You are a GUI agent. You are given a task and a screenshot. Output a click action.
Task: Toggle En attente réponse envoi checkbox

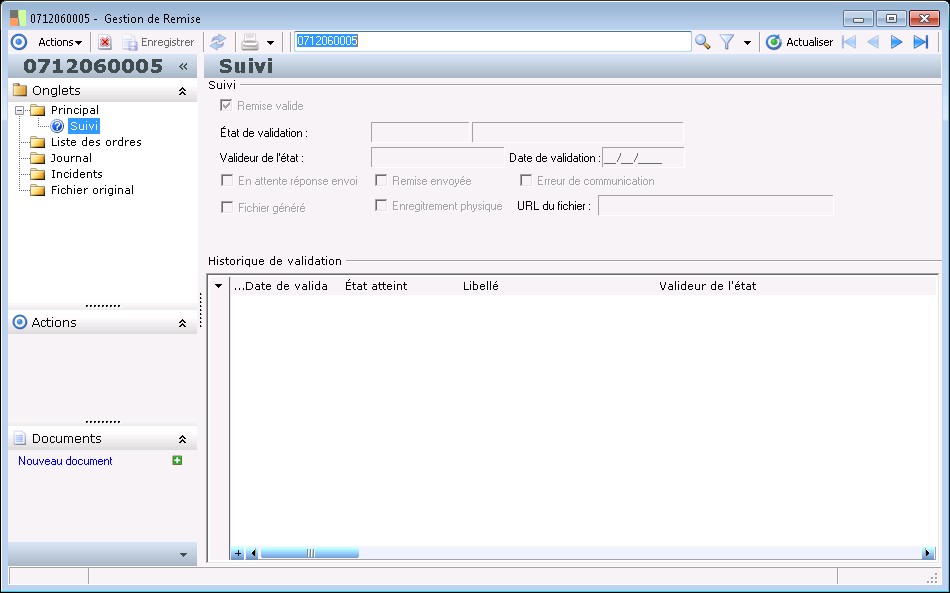click(x=227, y=181)
